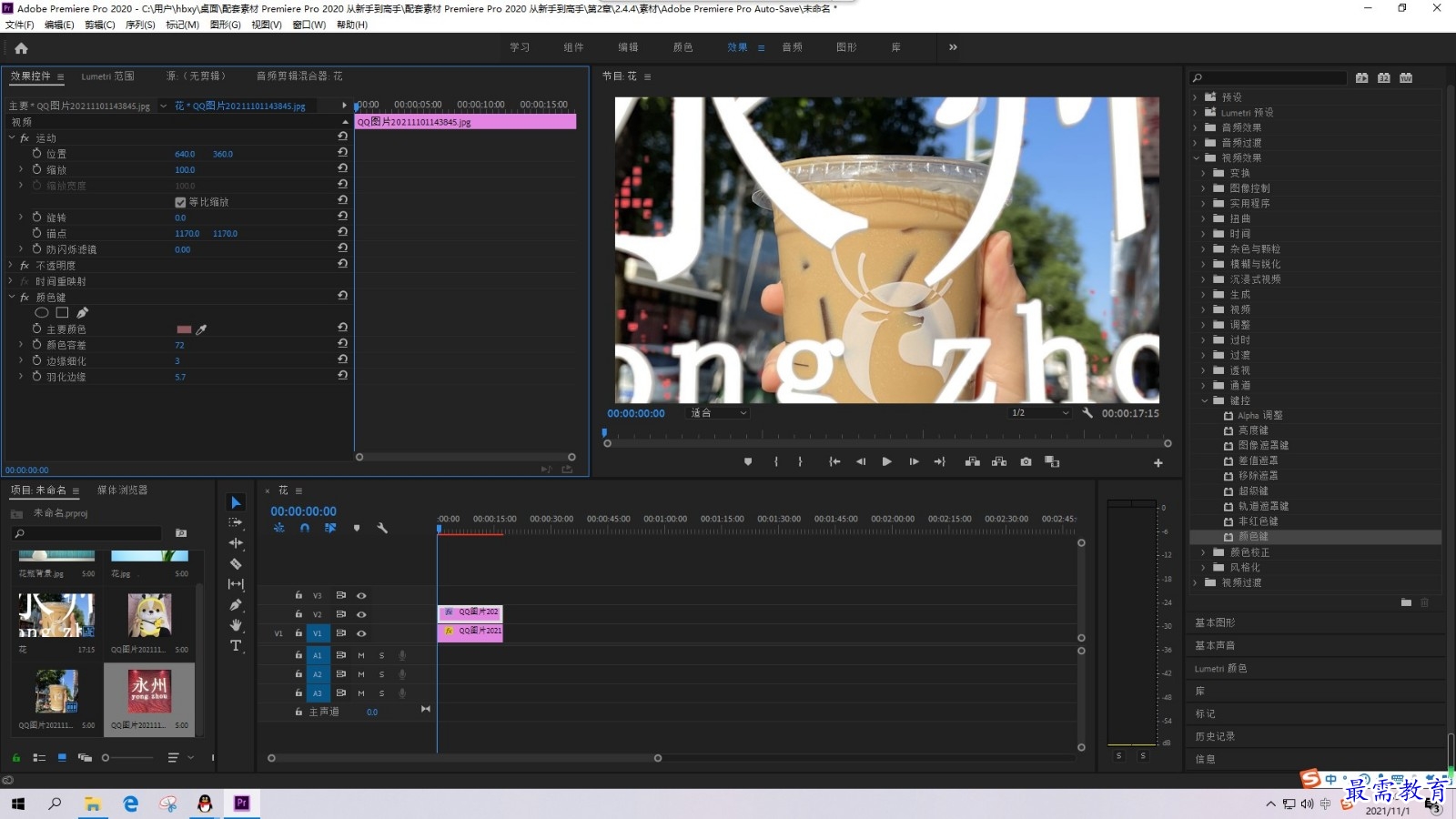The image size is (1456, 819).
Task: Switch project panel to list view
Action: (39, 757)
